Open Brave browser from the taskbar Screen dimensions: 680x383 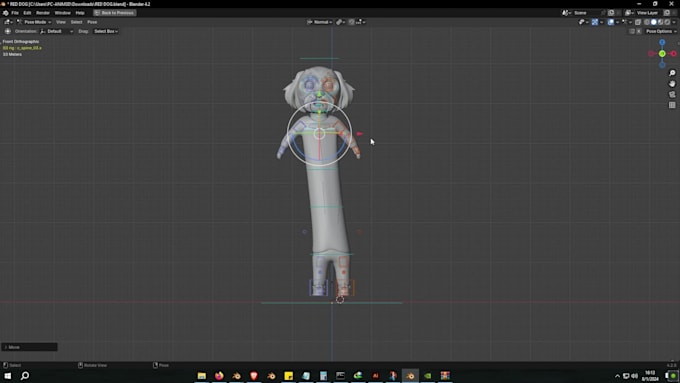point(254,376)
